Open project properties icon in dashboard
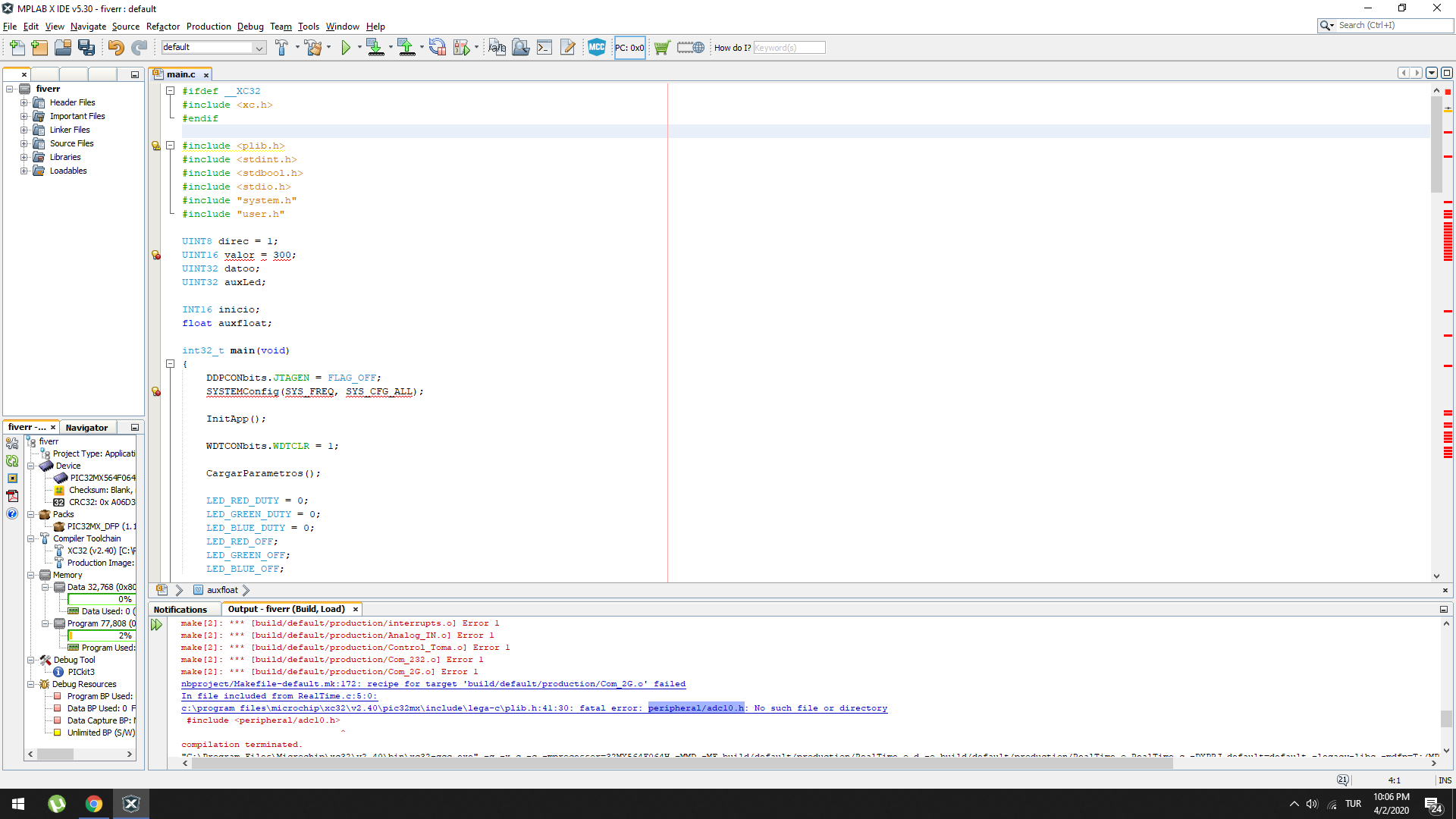The image size is (1456, 819). [x=12, y=443]
